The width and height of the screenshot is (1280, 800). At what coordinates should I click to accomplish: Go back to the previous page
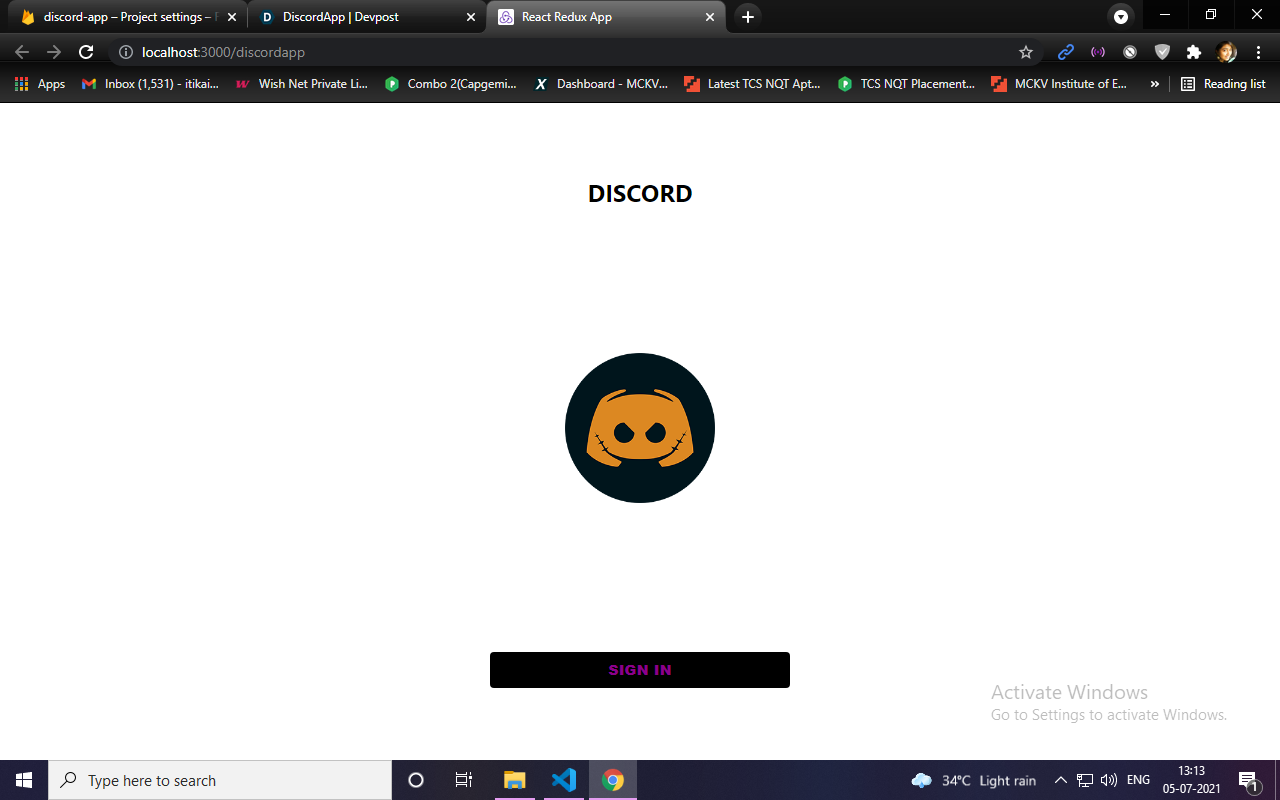click(x=22, y=52)
